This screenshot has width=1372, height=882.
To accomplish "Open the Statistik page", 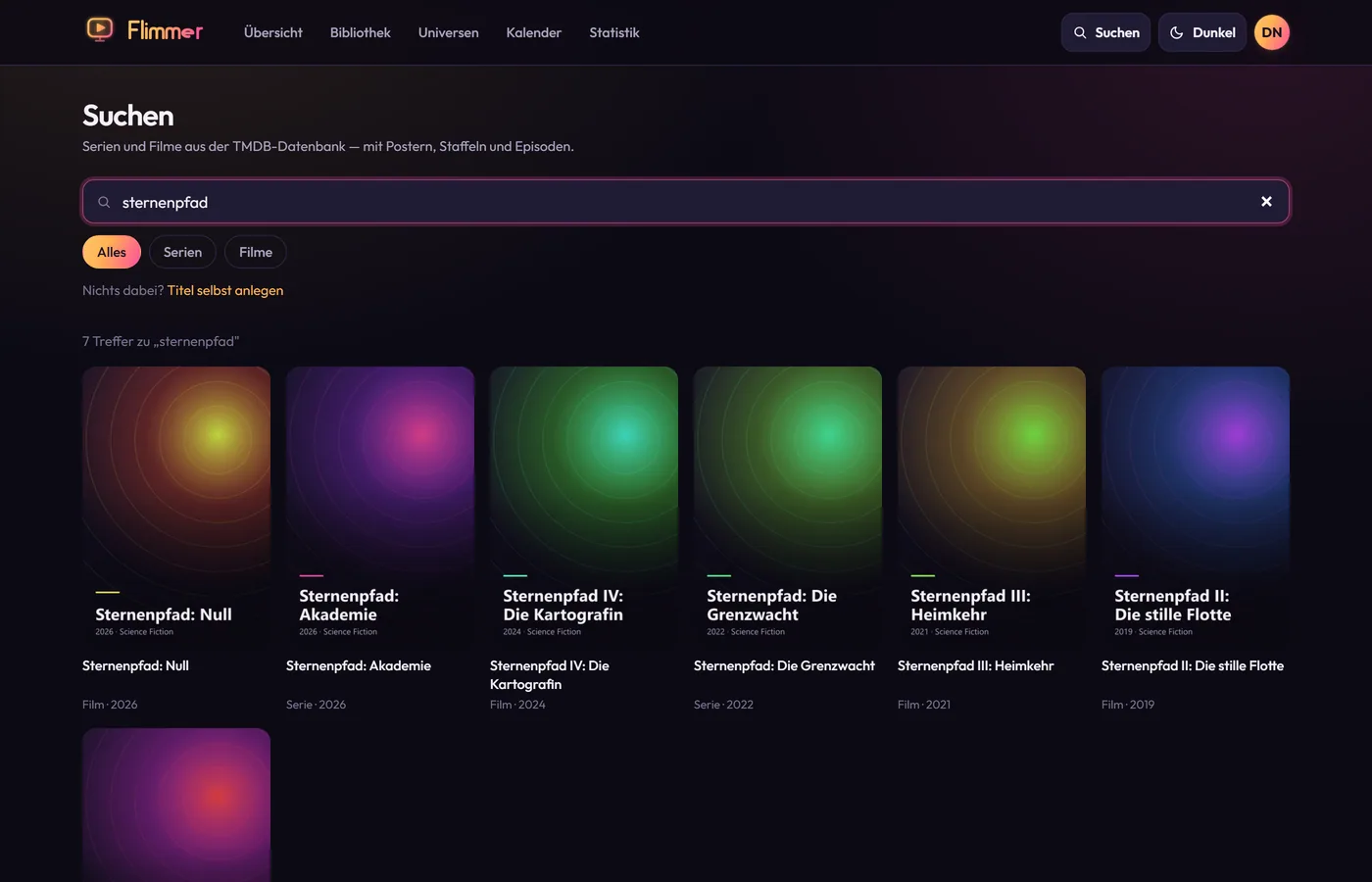I will coord(614,32).
